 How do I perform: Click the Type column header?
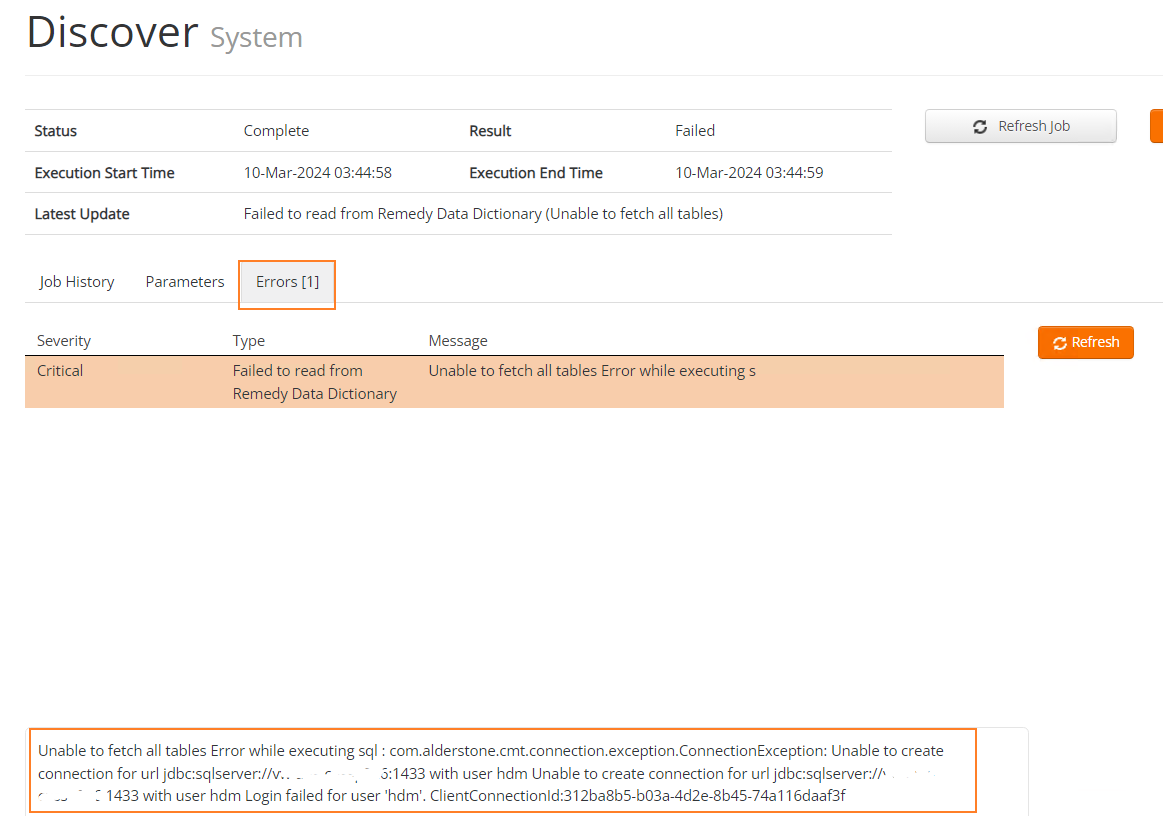(248, 340)
